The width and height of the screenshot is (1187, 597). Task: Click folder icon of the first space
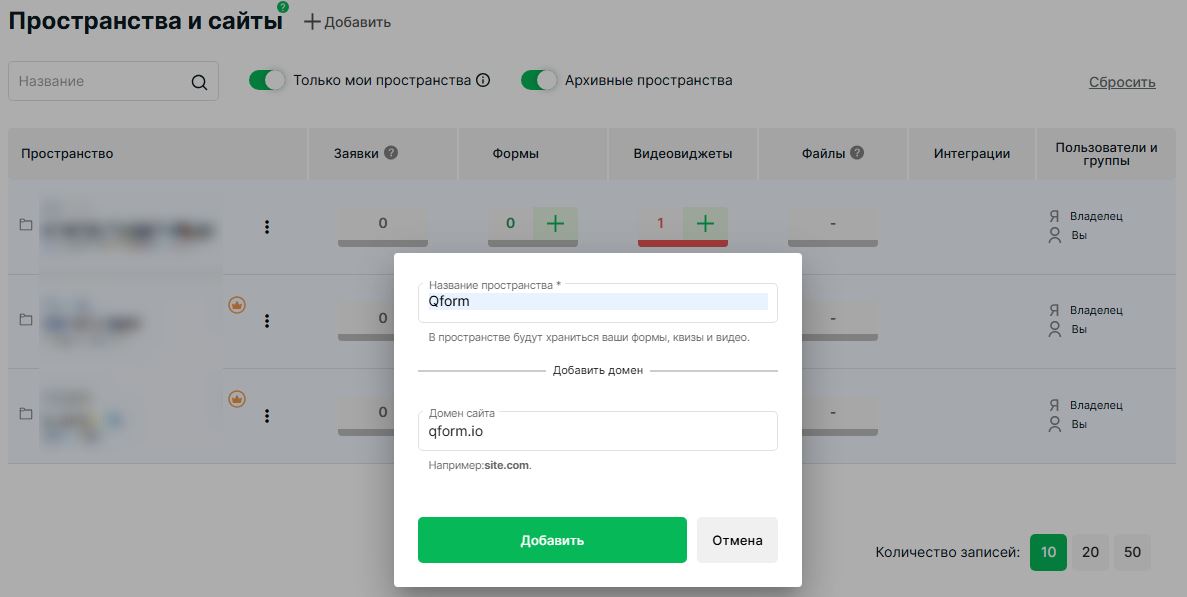[26, 225]
